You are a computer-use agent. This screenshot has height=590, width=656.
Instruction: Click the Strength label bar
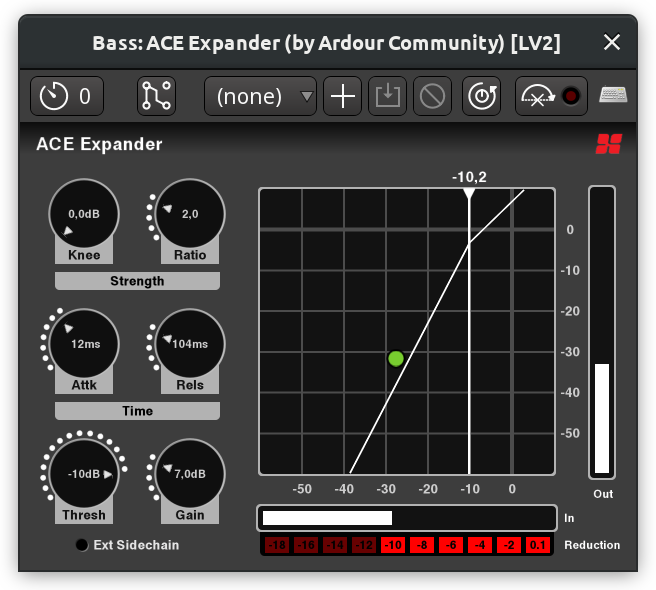[x=137, y=281]
